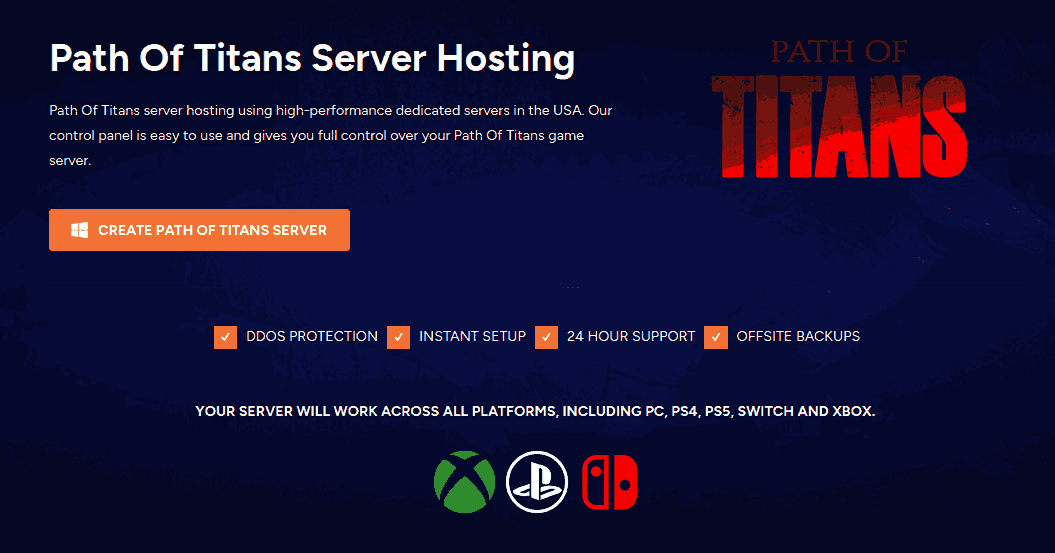Screen dimensions: 1055x553
Task: Toggle the DDOS Protection checkbox
Action: pos(225,337)
